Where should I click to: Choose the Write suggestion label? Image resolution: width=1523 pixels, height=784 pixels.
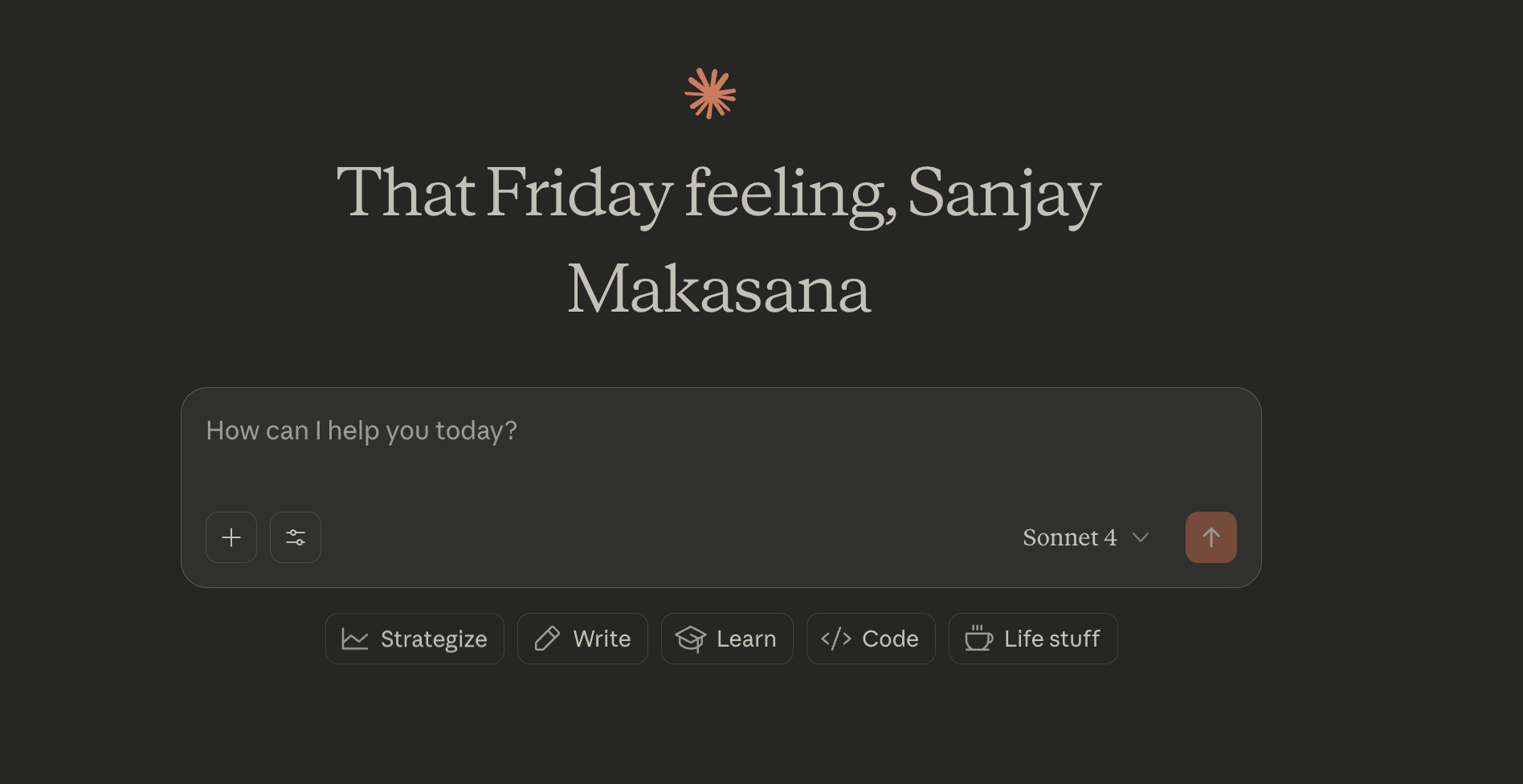click(602, 639)
